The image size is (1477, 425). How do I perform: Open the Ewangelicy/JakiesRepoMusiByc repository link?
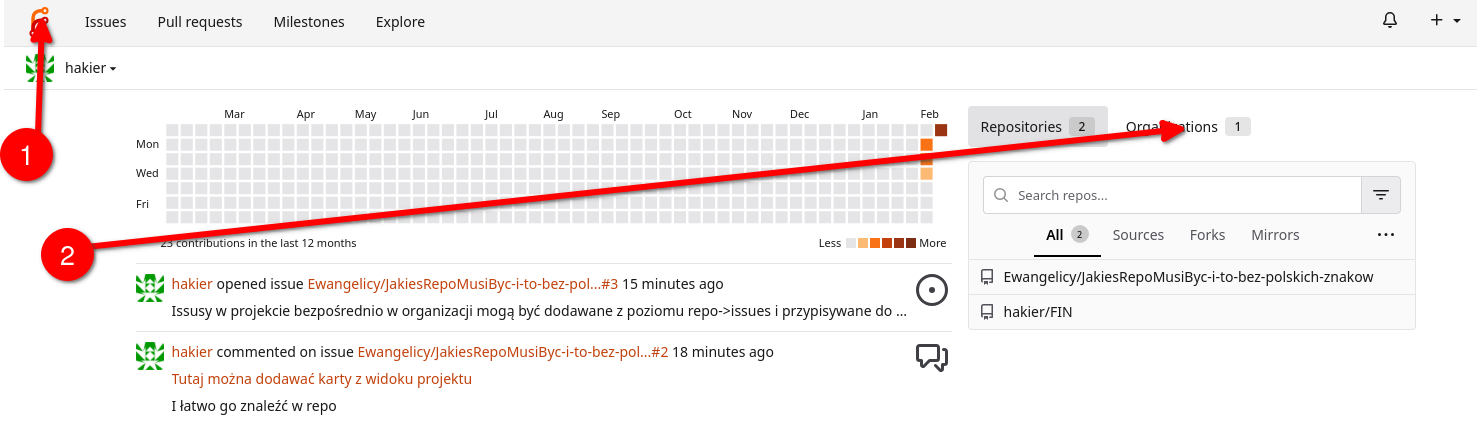1188,277
